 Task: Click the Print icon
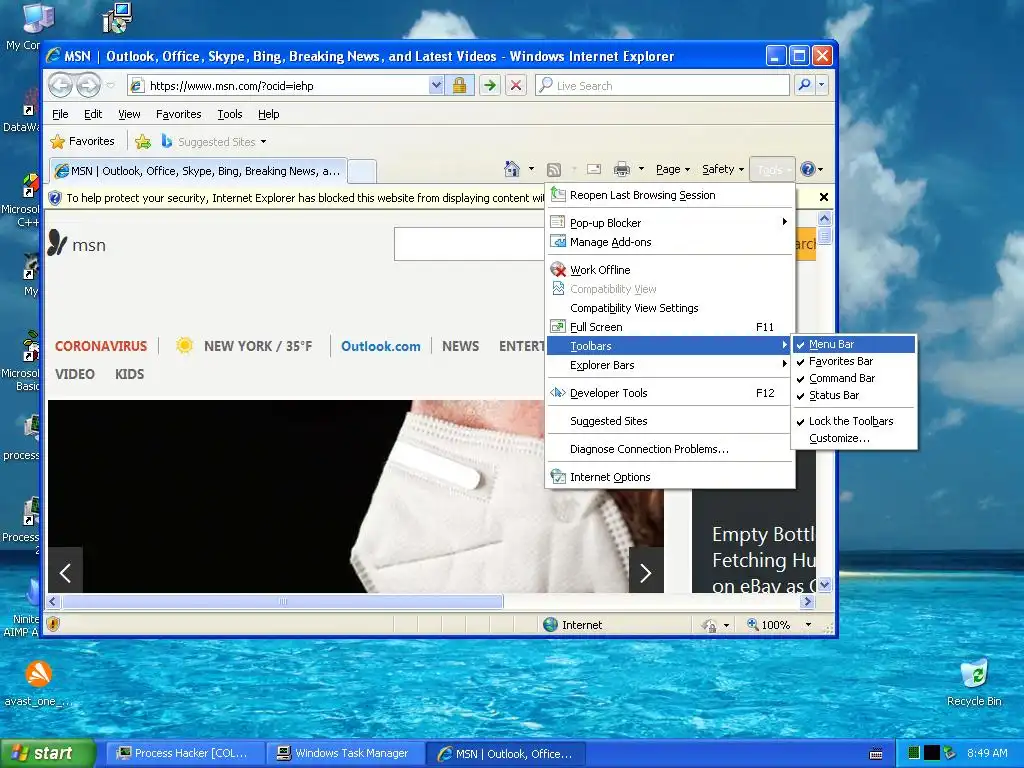tap(622, 170)
